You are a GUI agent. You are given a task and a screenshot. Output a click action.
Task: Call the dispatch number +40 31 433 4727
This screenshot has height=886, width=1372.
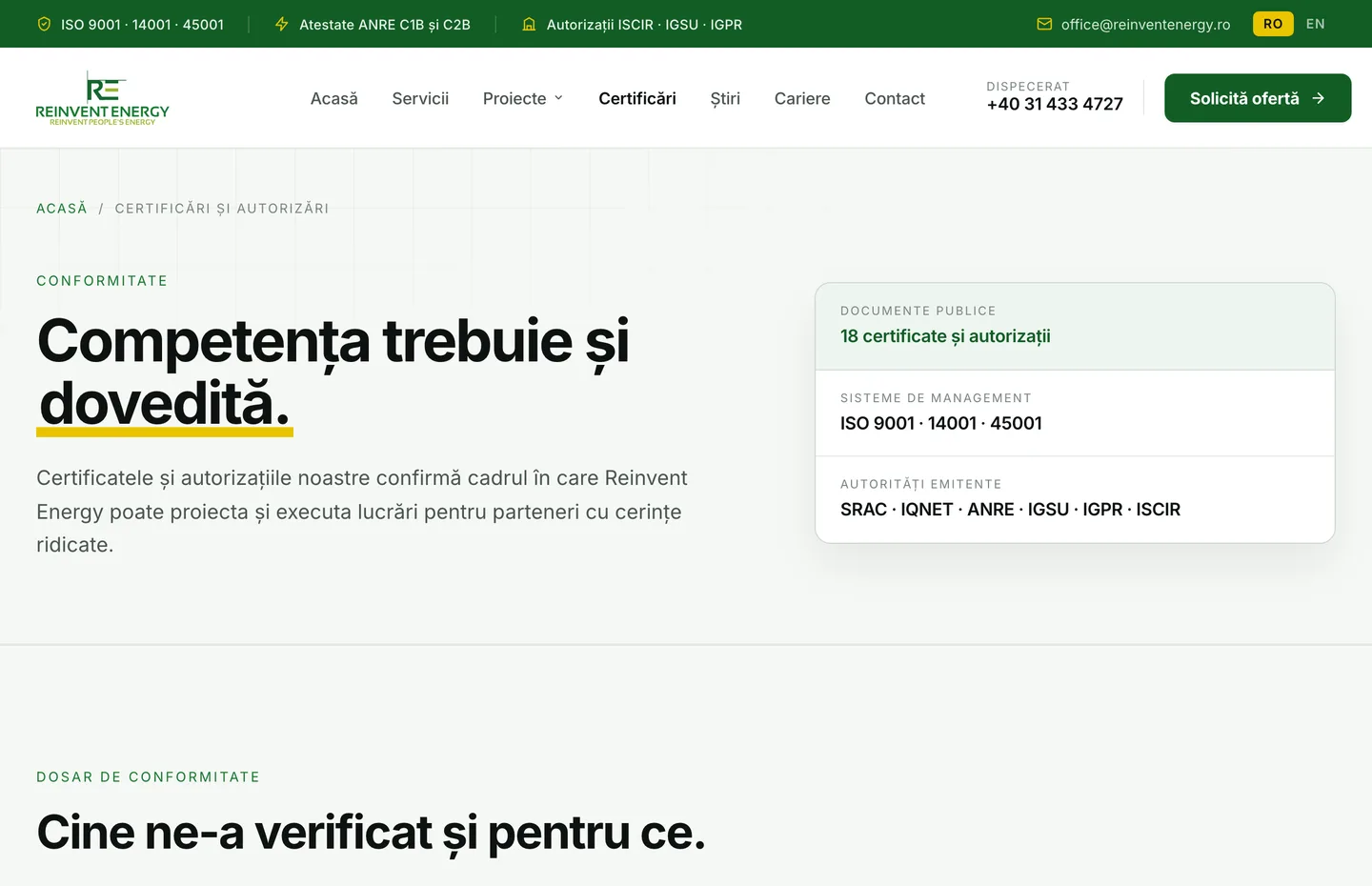(1055, 104)
